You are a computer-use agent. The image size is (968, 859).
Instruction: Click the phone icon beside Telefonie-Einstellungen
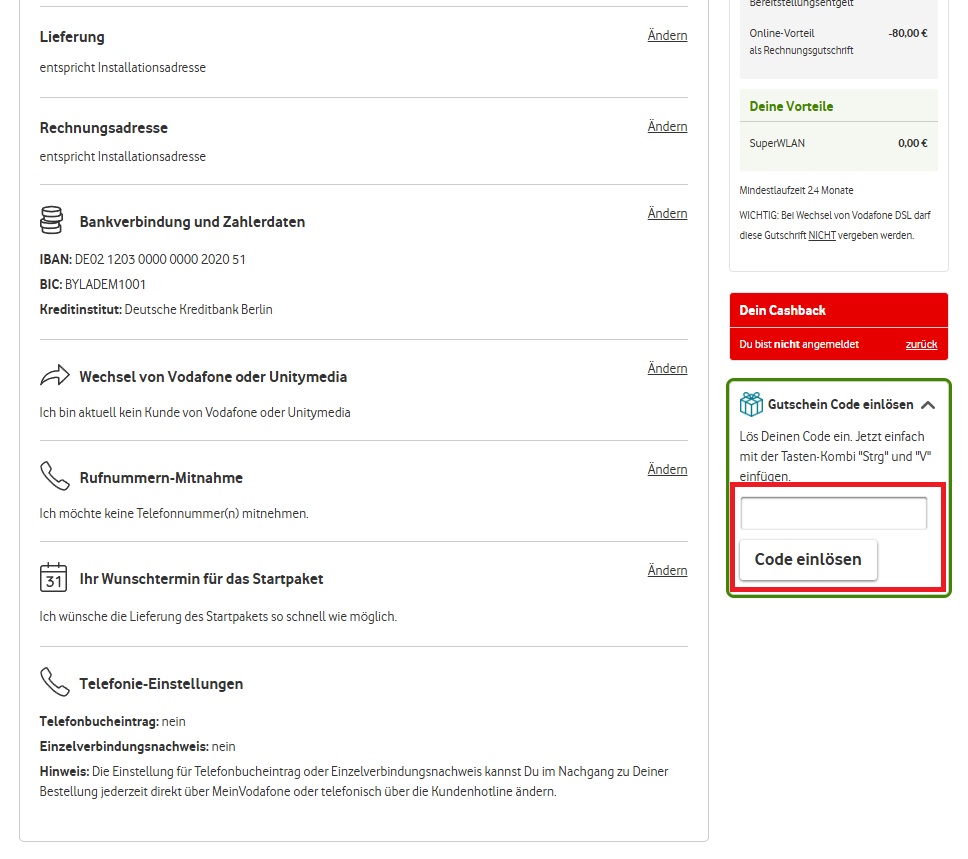pos(53,683)
